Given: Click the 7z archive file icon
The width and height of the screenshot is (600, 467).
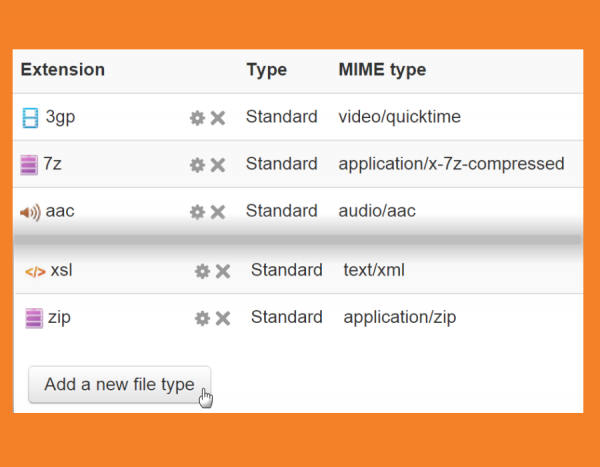Looking at the screenshot, I should pyautogui.click(x=29, y=165).
